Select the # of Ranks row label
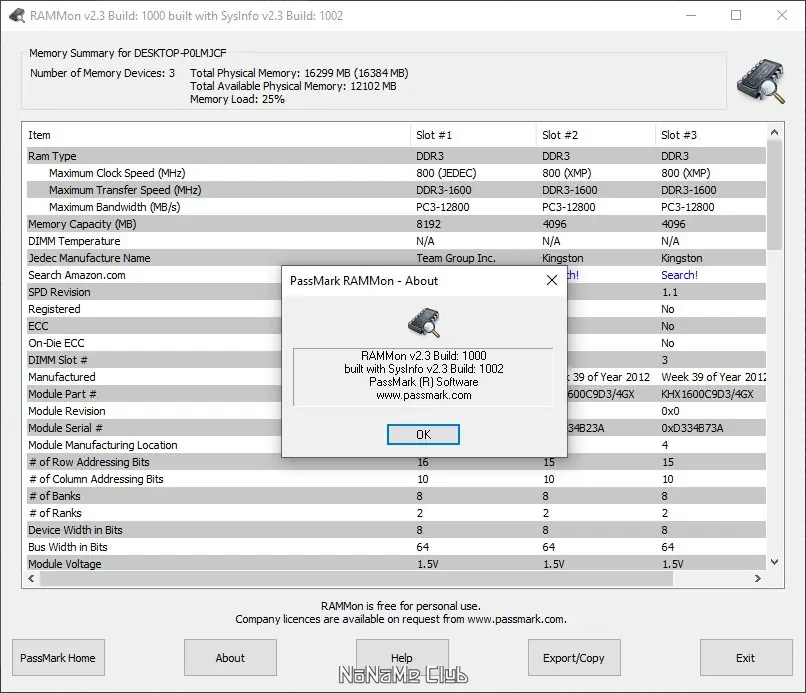Screen dimensions: 806x693 tap(55, 513)
